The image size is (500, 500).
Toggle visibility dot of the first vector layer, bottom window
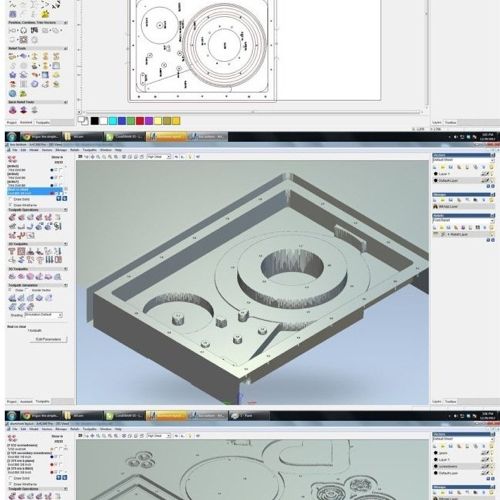coord(436,453)
